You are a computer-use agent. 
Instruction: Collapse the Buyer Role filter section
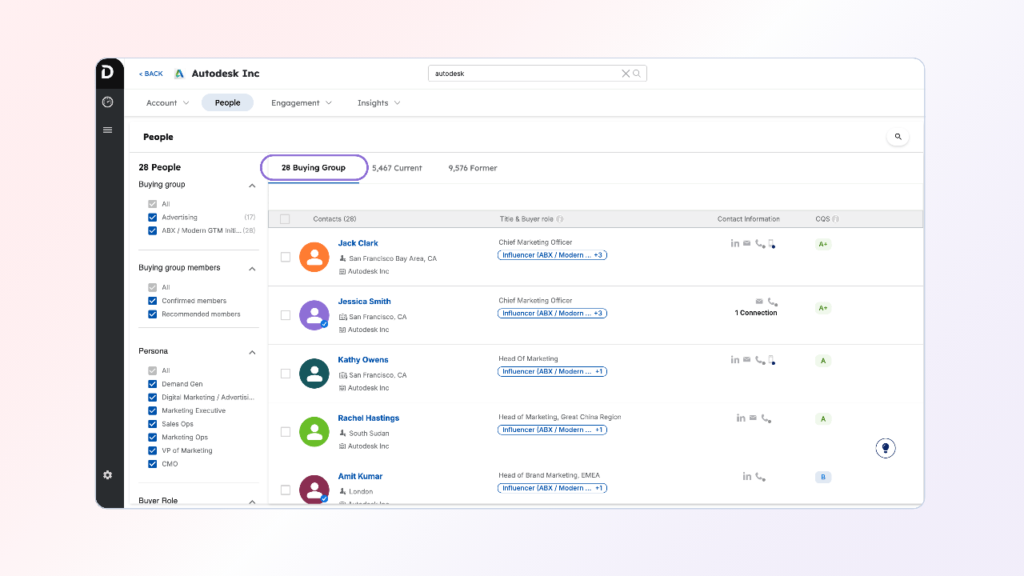point(252,502)
